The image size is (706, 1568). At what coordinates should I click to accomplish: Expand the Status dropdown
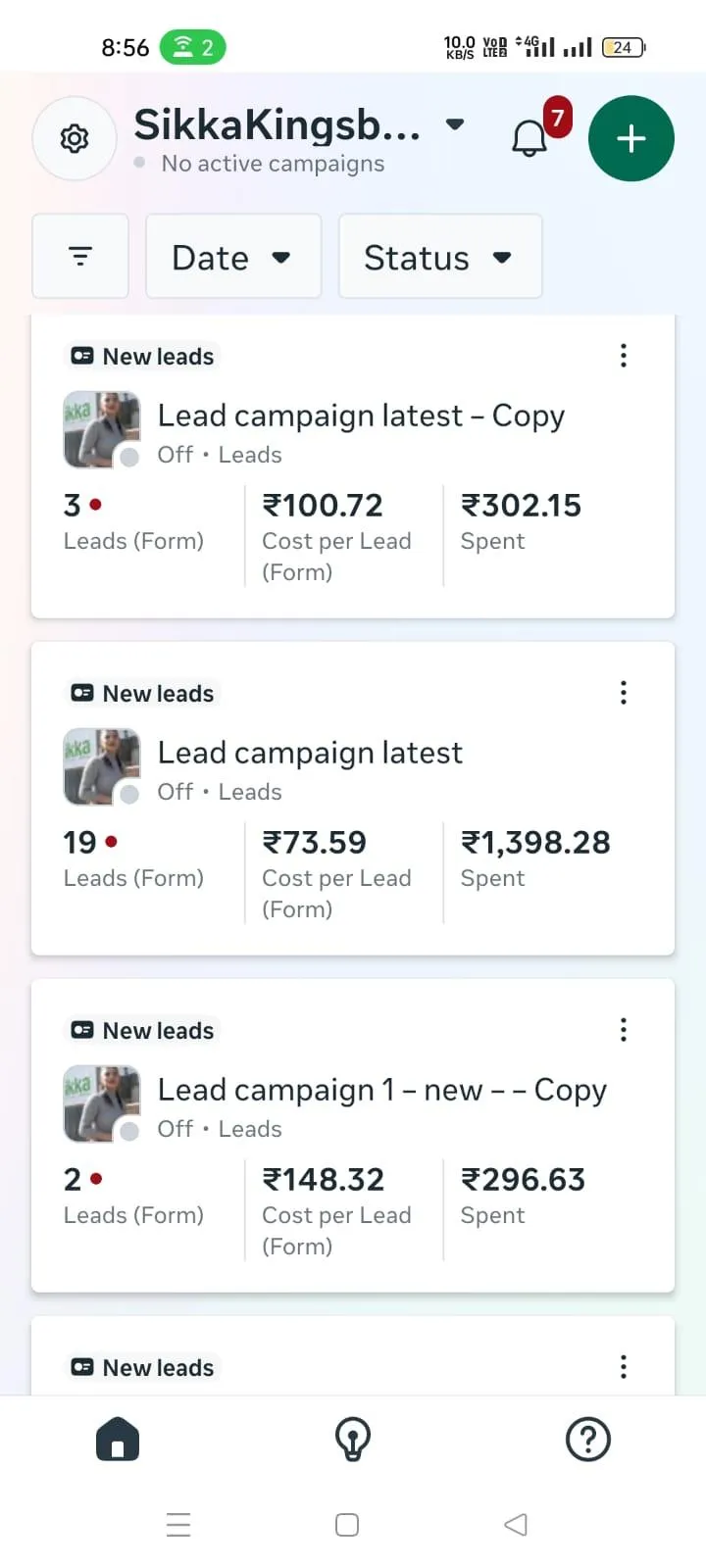coord(439,257)
